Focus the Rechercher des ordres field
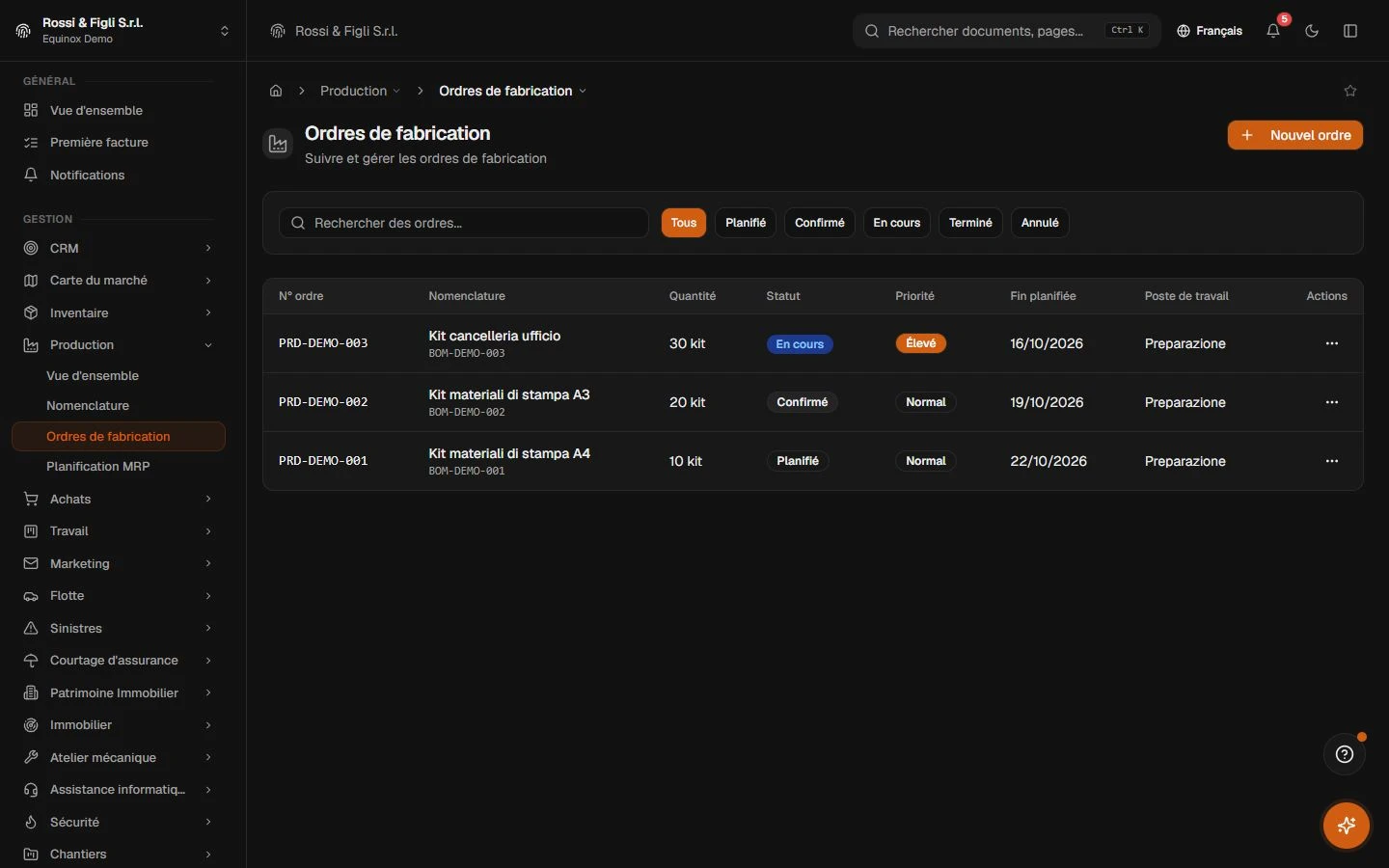Screen dimensions: 1389x868 [464, 223]
